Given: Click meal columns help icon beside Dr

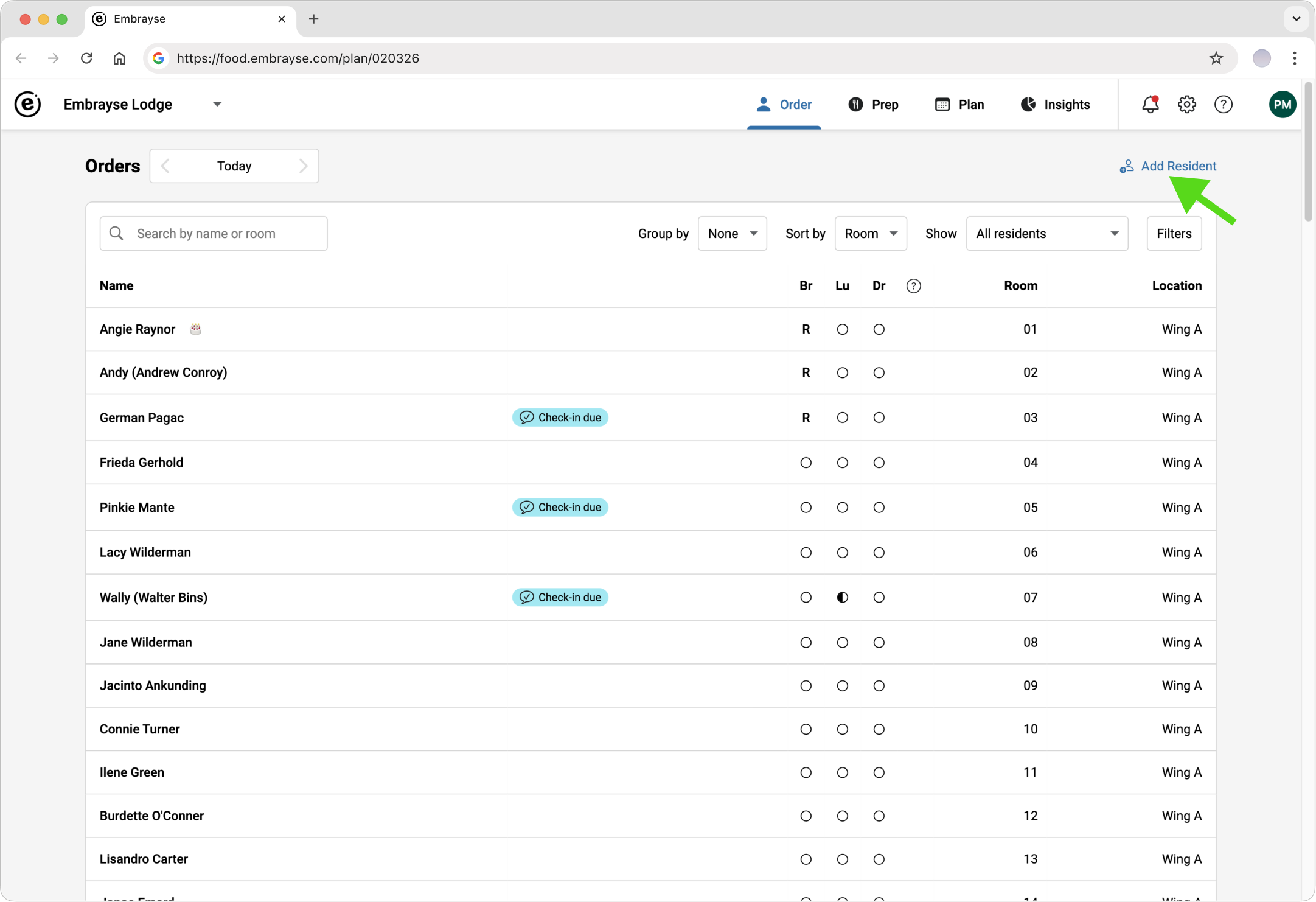Looking at the screenshot, I should click(x=913, y=286).
